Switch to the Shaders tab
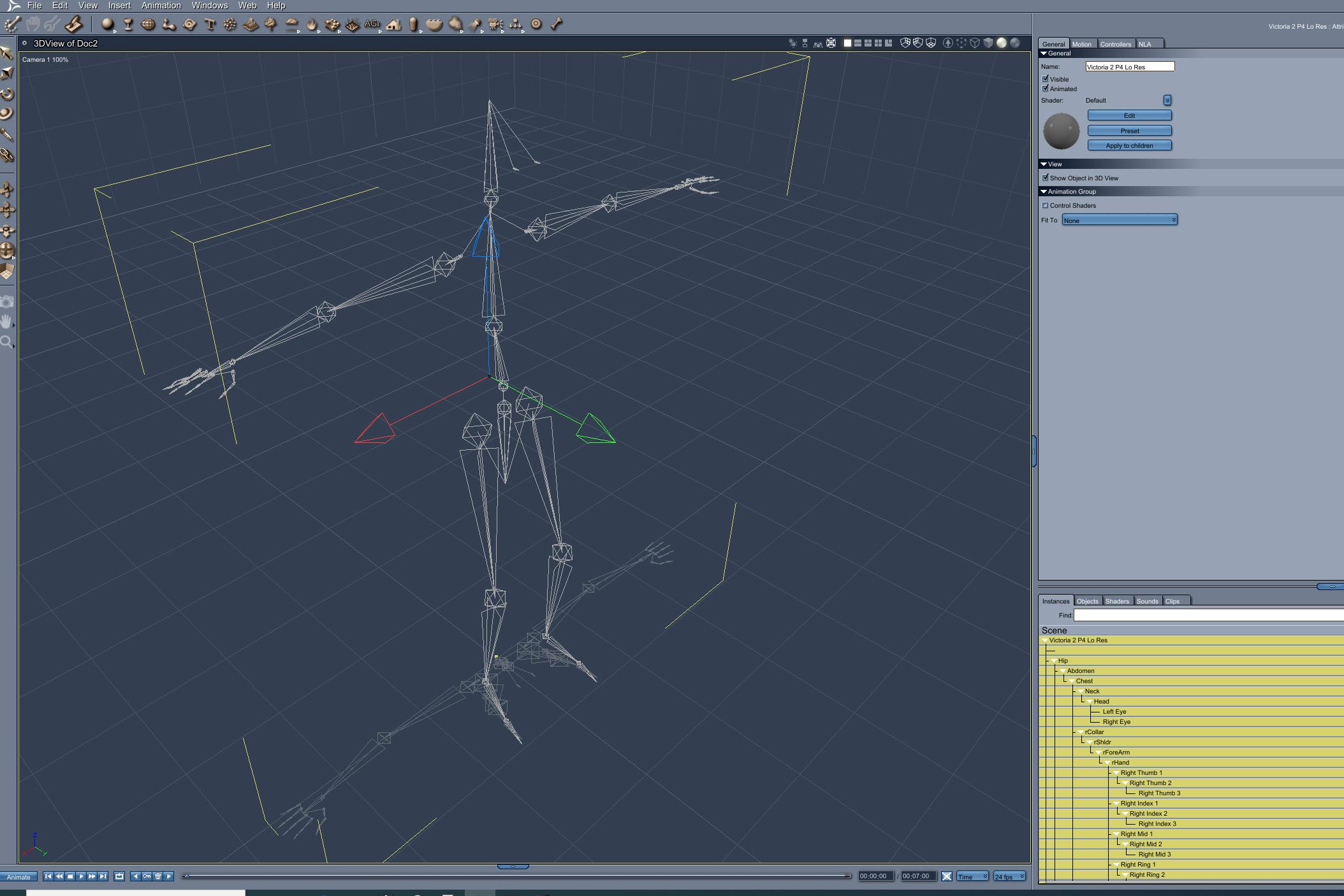This screenshot has width=1344, height=896. click(x=1116, y=601)
